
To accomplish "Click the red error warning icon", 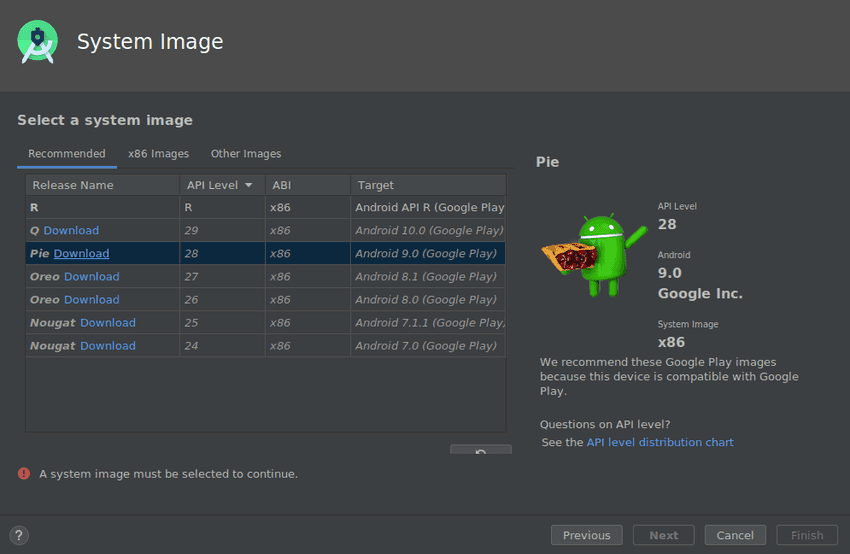I will 24,474.
